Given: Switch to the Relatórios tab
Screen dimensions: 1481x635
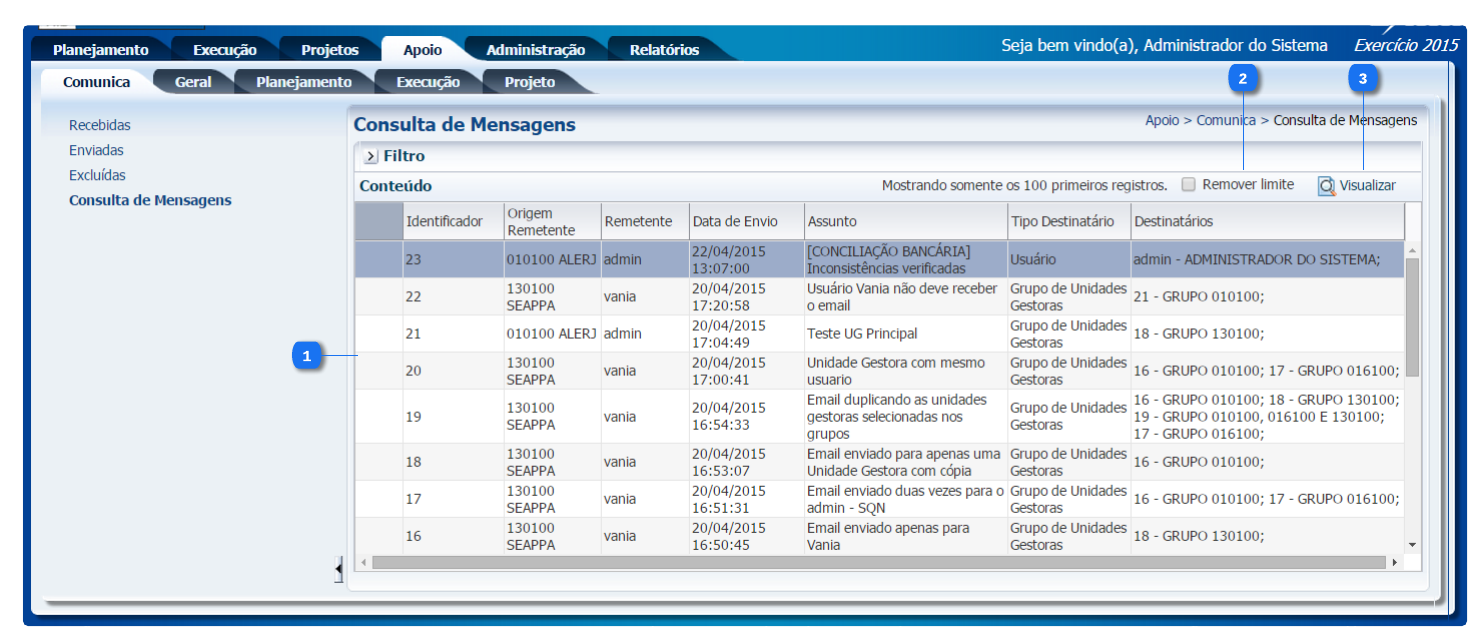Looking at the screenshot, I should pyautogui.click(x=664, y=50).
